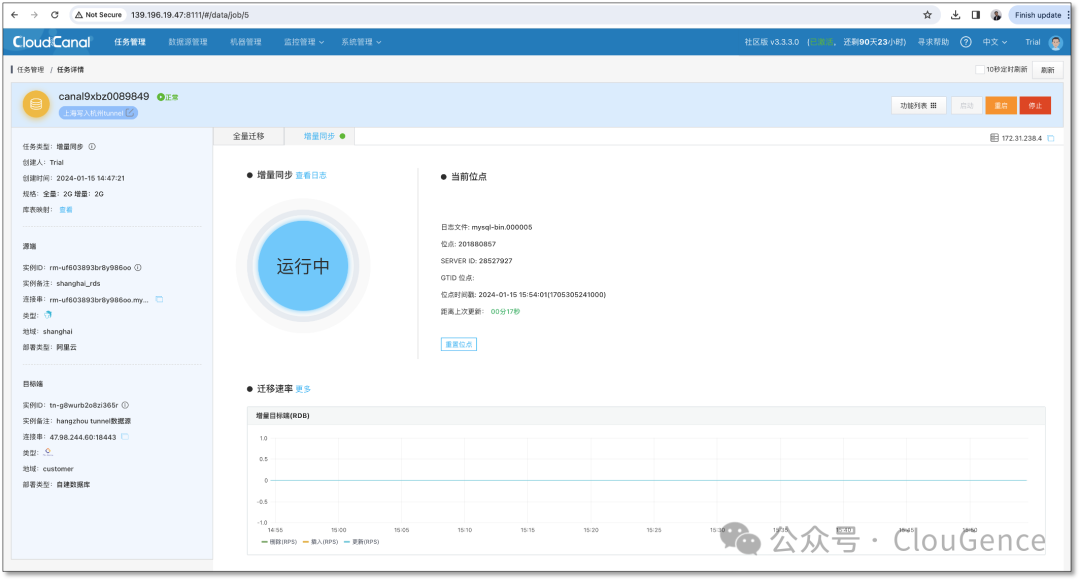Click the SERVER ID 28527927 value

[x=495, y=261]
